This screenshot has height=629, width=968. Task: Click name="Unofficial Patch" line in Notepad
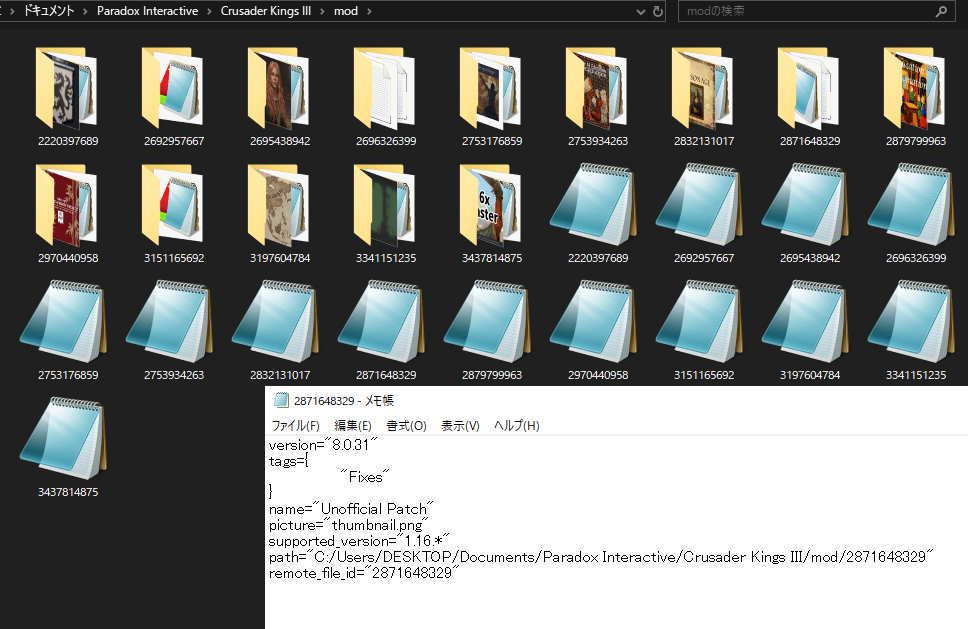point(351,509)
